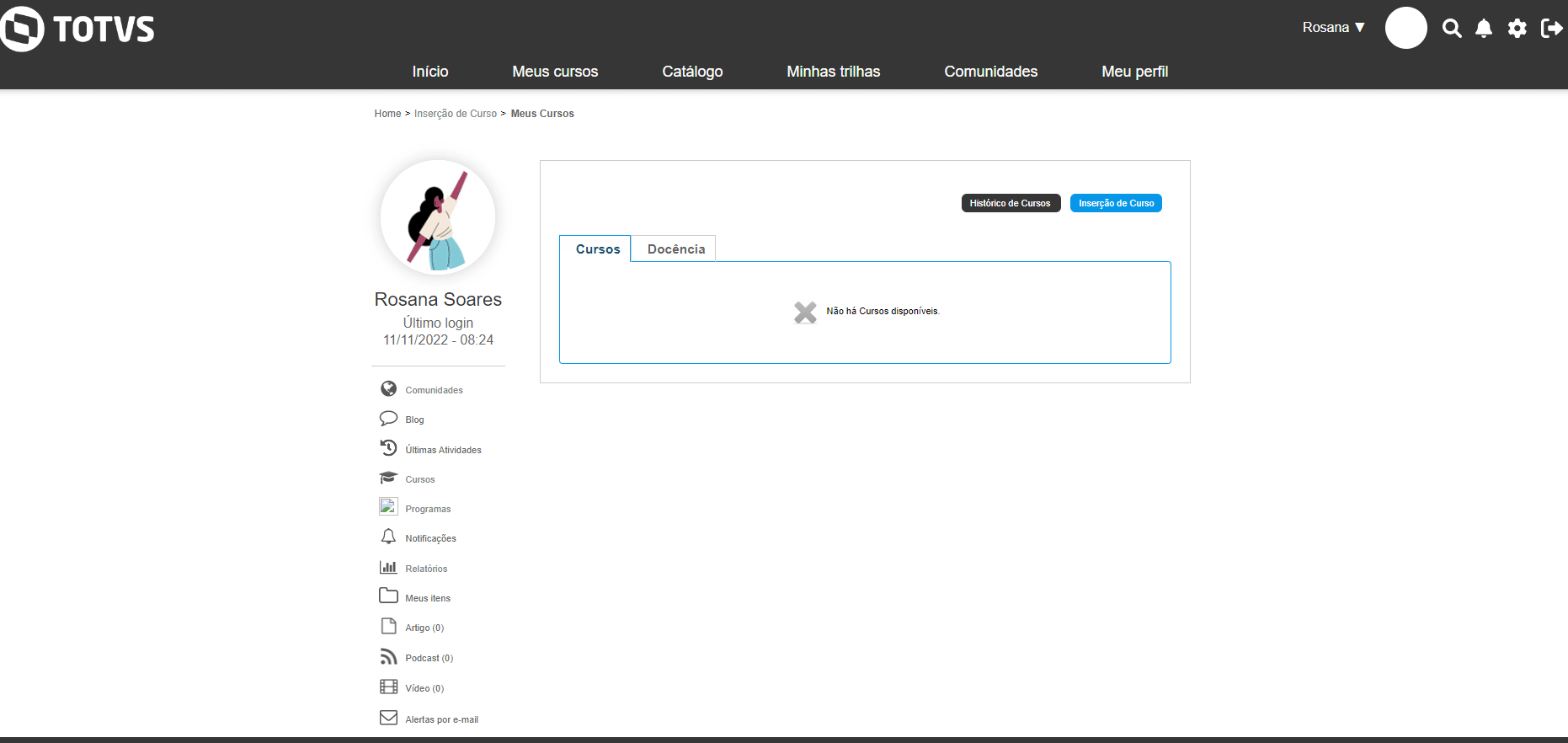Image resolution: width=1568 pixels, height=743 pixels.
Task: Go to Início in top navigation
Action: point(430,72)
